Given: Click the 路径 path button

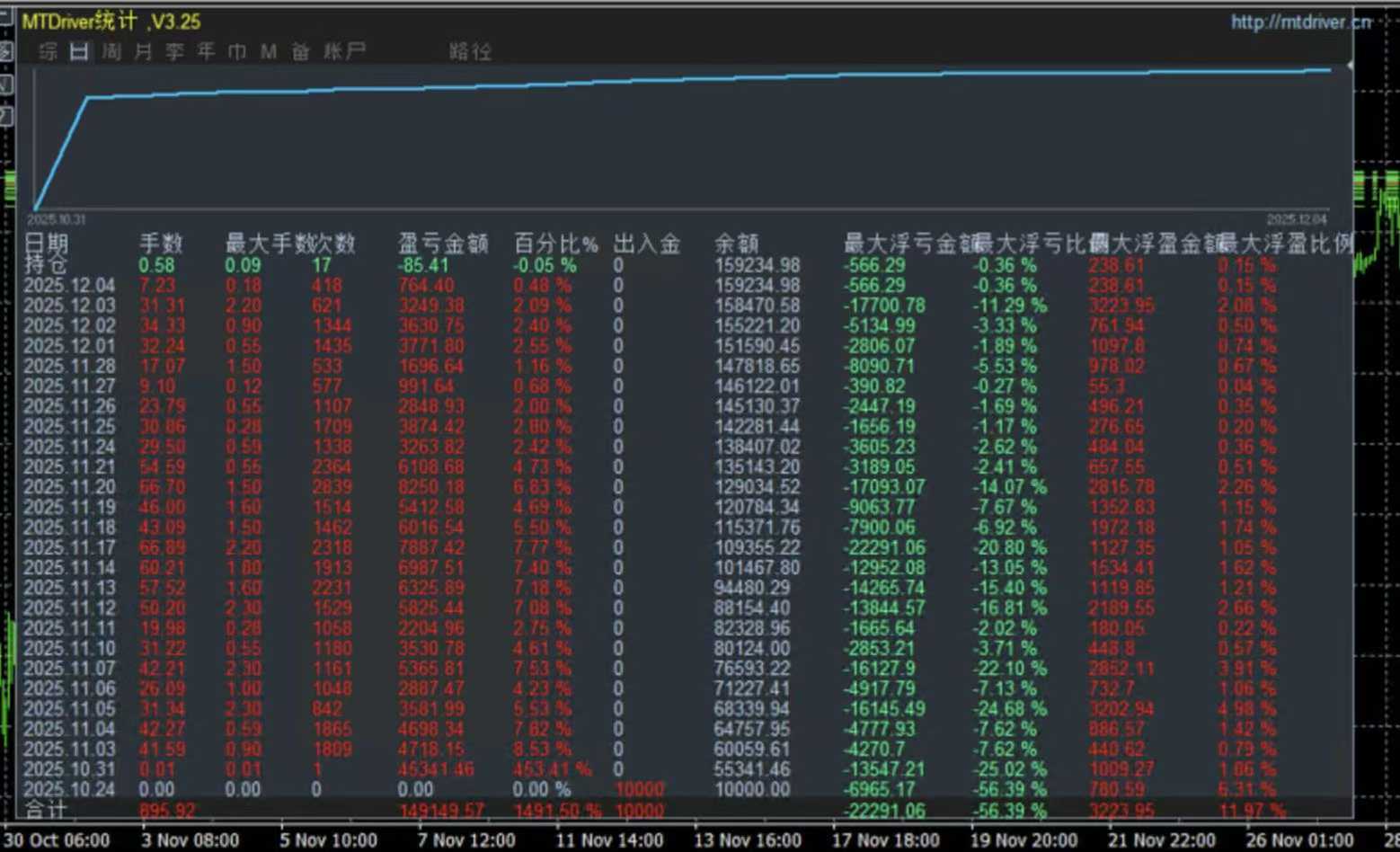Looking at the screenshot, I should click(x=470, y=51).
